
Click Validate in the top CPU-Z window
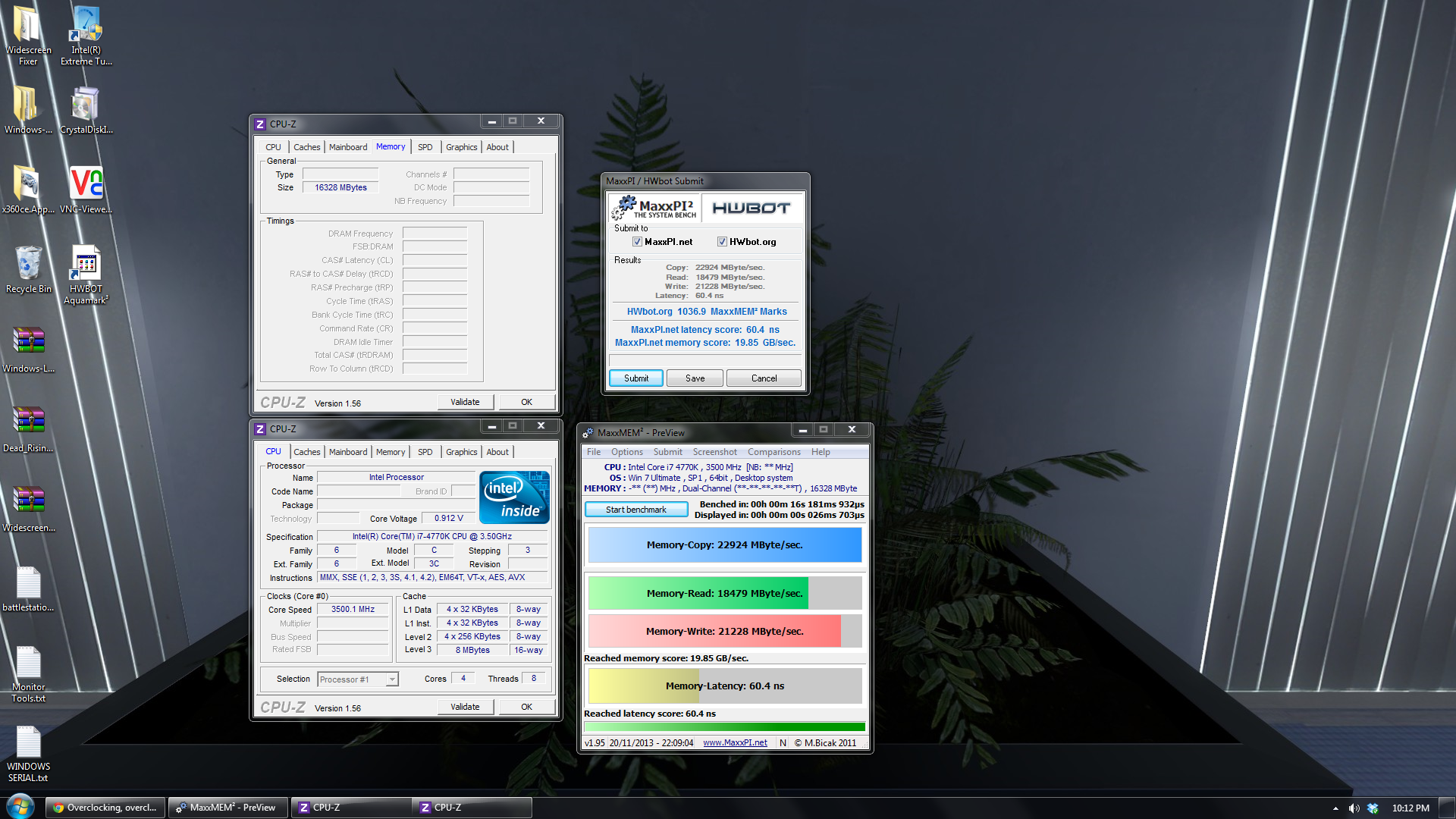pos(466,402)
